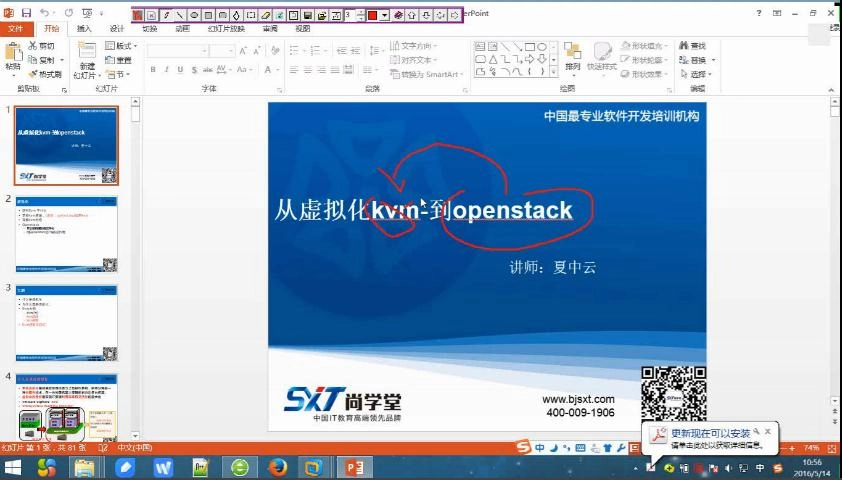Switch to the 切换 ribbon tab
The height and width of the screenshot is (480, 842).
[x=150, y=28]
